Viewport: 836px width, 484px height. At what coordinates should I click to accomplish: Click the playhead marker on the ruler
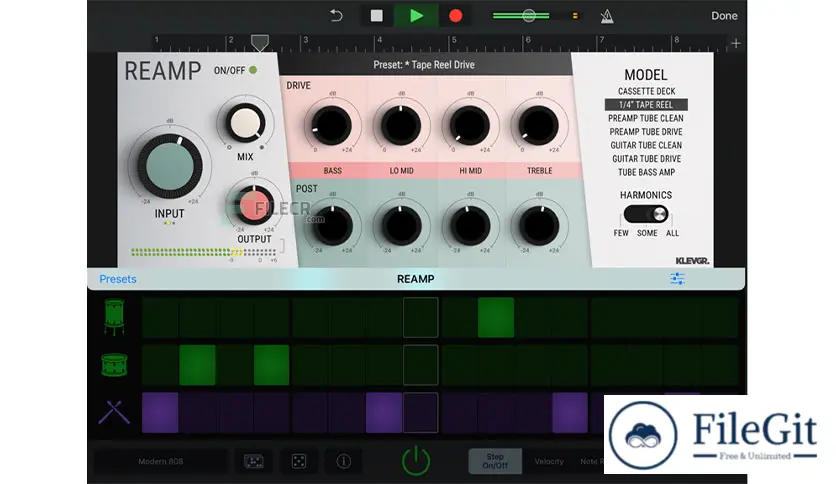260,42
